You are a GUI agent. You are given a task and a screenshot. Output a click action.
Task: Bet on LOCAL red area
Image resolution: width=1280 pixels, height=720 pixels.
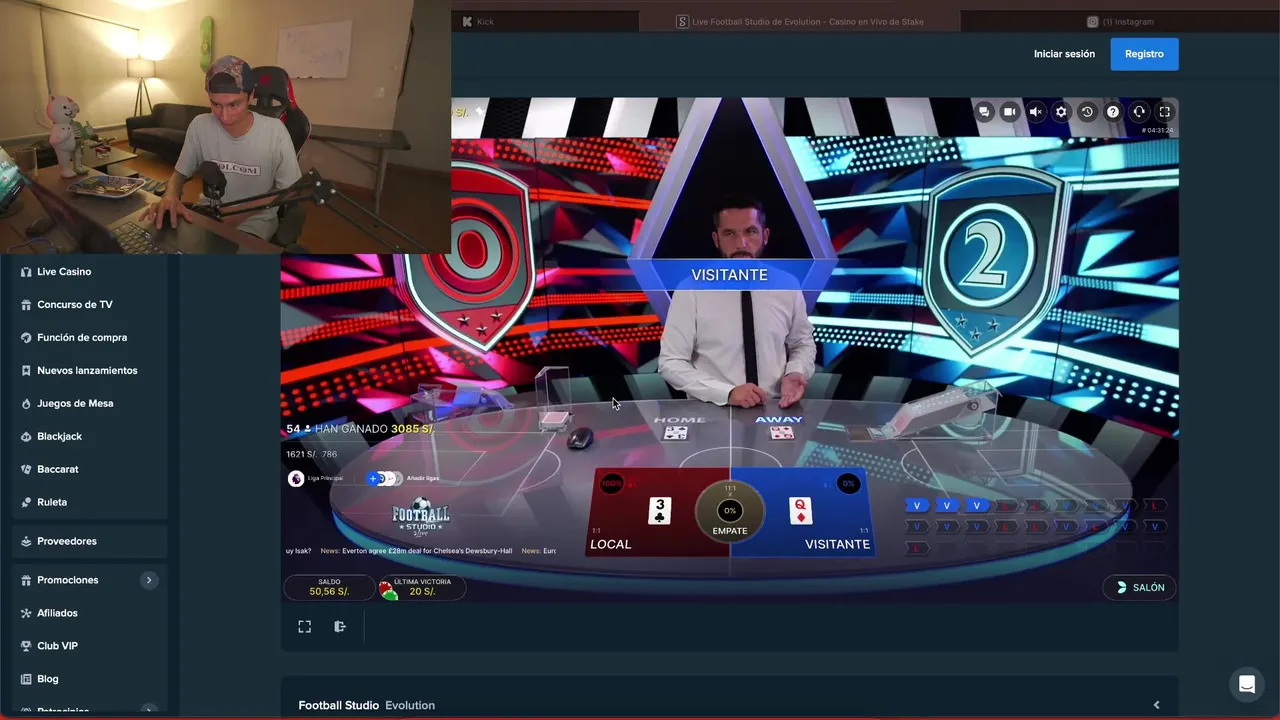(x=648, y=512)
